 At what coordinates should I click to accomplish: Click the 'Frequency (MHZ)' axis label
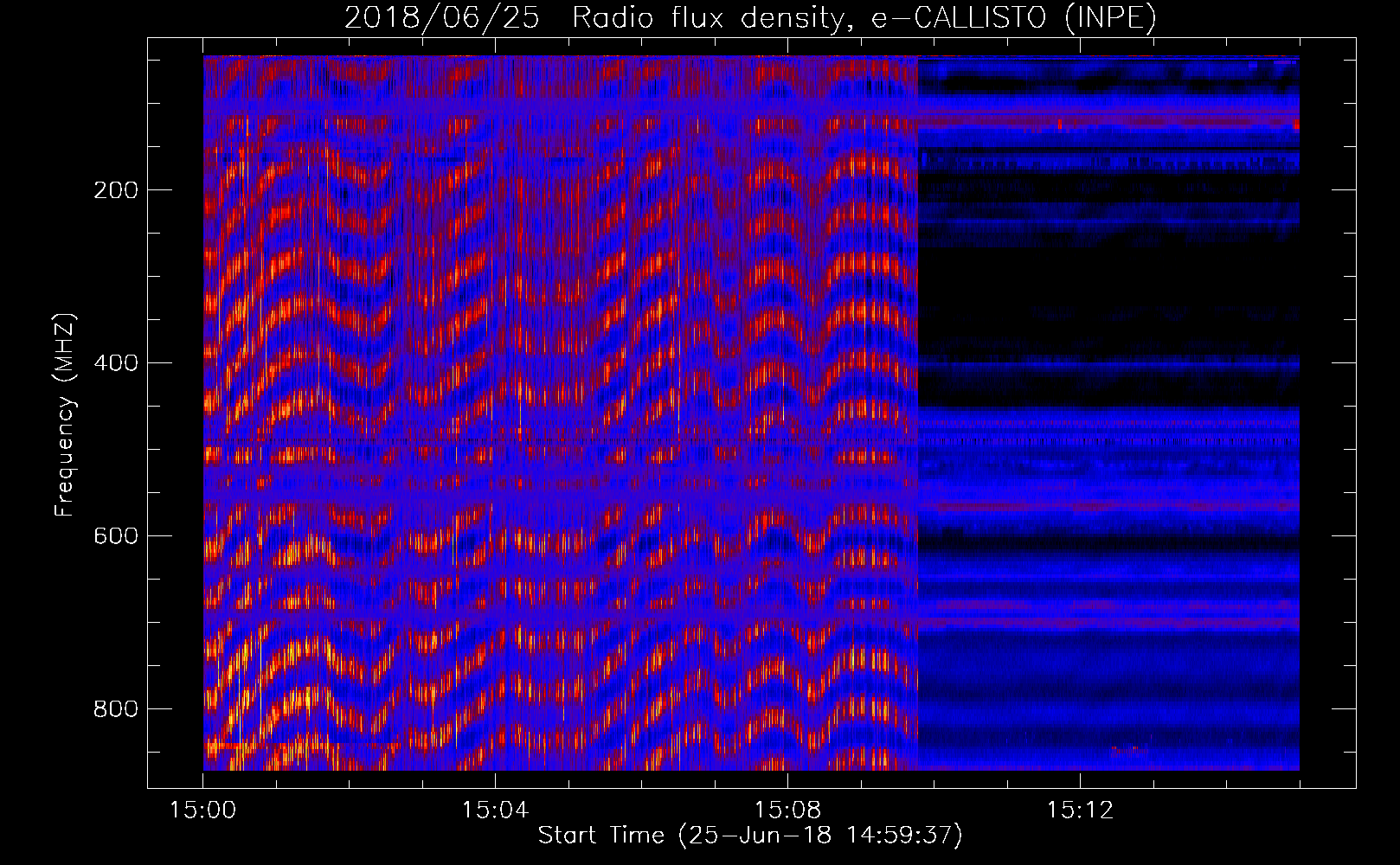point(65,414)
